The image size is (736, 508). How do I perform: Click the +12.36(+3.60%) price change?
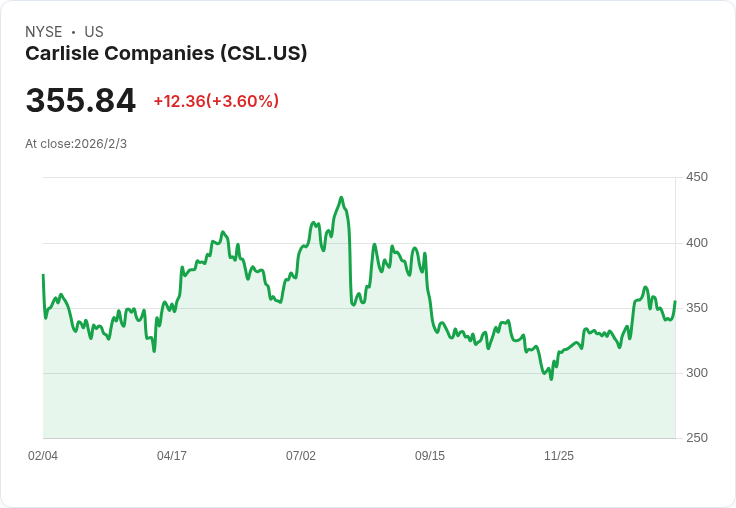point(216,101)
